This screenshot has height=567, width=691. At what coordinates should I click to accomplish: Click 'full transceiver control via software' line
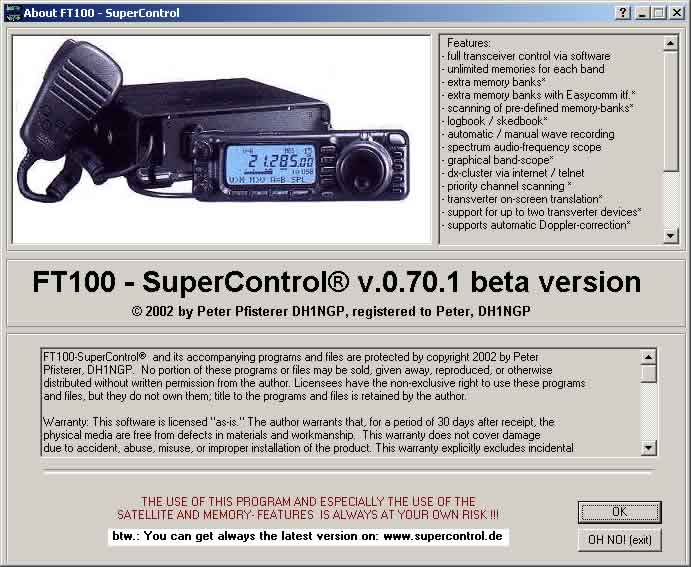(x=528, y=56)
